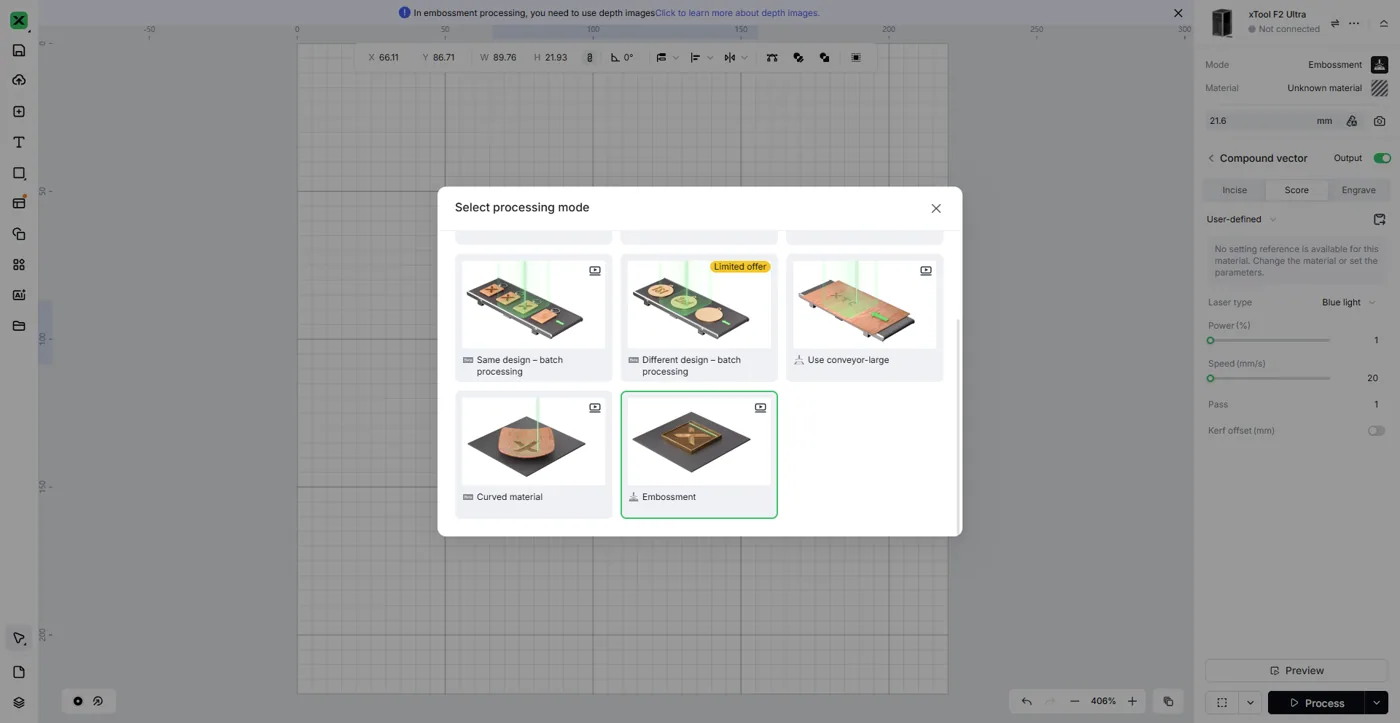Adjust the Power (%) slider

pyautogui.click(x=1269, y=340)
